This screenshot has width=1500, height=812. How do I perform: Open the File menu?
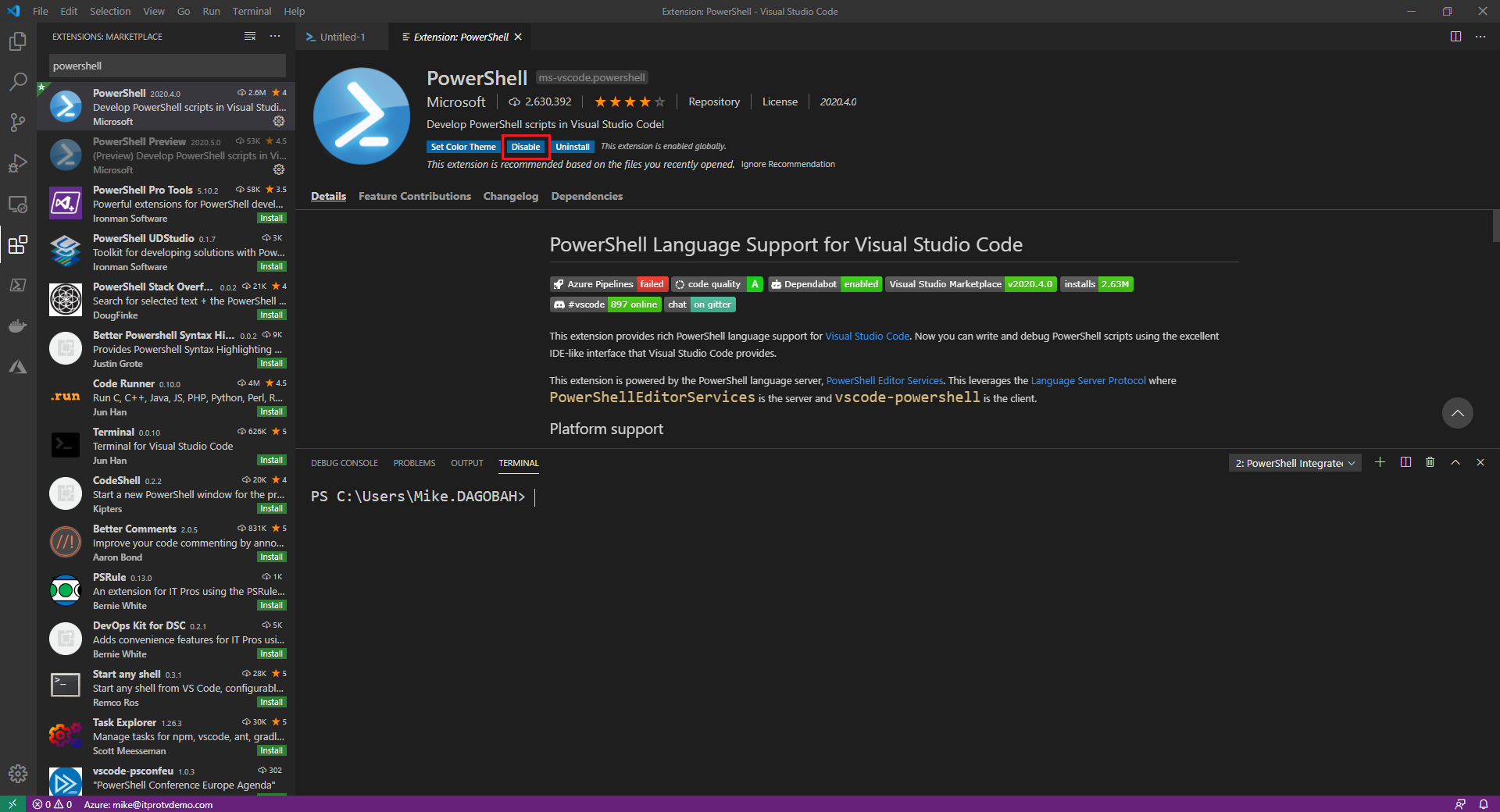pyautogui.click(x=41, y=11)
